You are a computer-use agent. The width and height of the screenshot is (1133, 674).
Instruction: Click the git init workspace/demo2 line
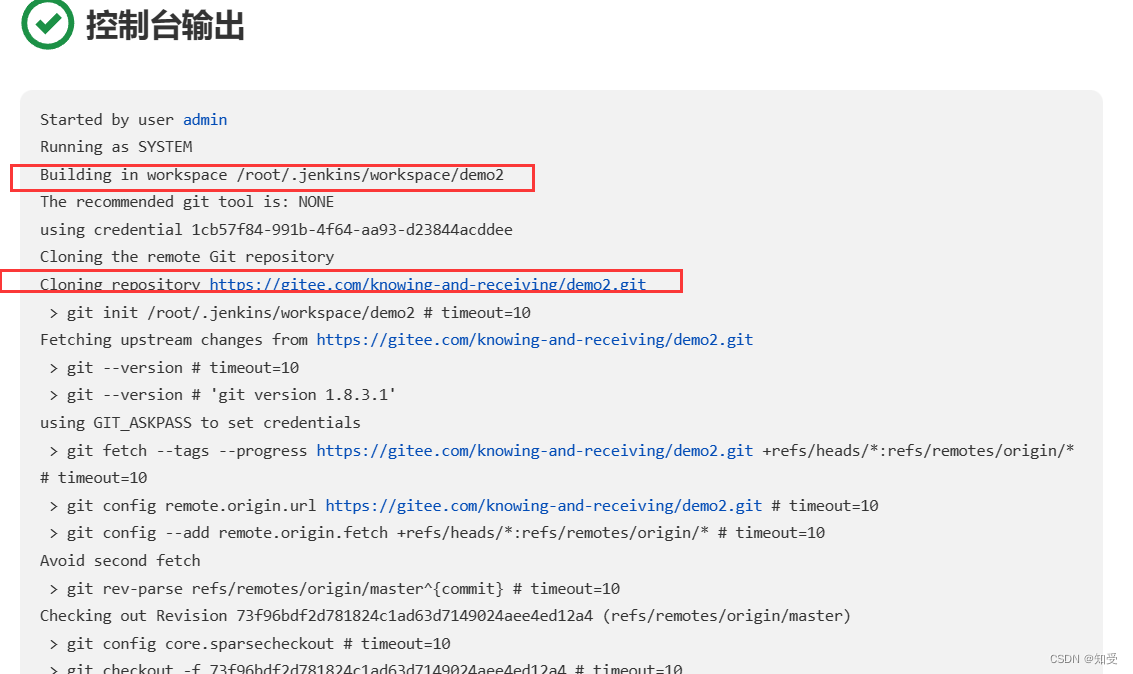(x=290, y=313)
